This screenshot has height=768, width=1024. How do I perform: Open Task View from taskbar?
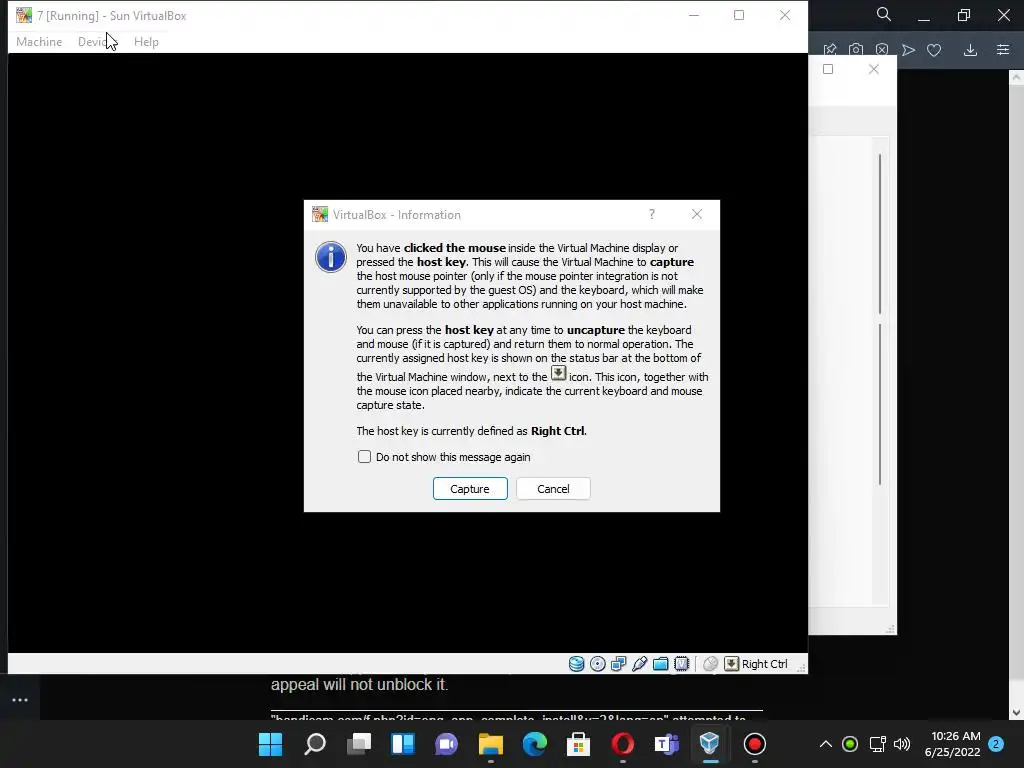coord(359,744)
